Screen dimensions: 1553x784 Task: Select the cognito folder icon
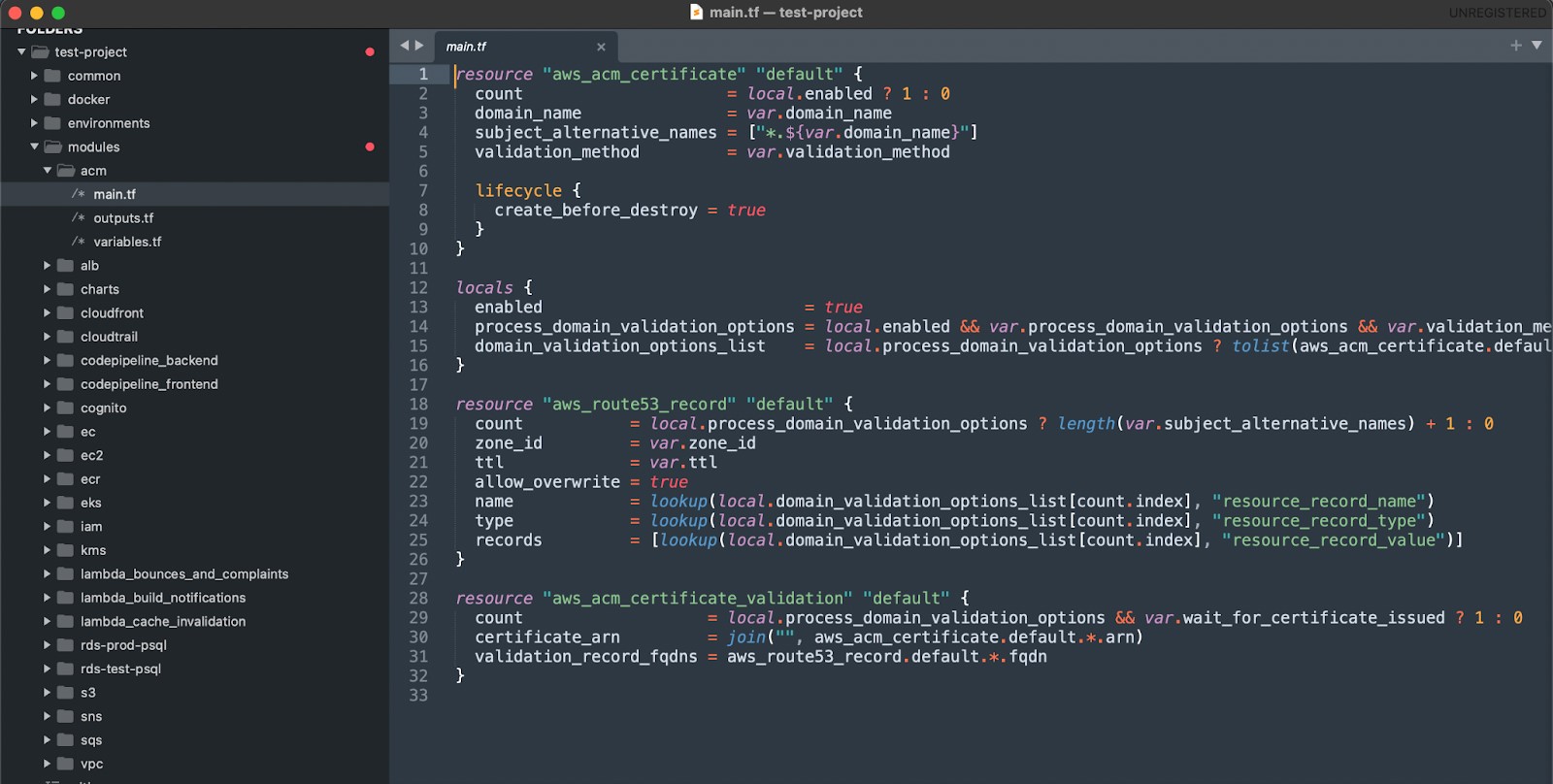65,408
